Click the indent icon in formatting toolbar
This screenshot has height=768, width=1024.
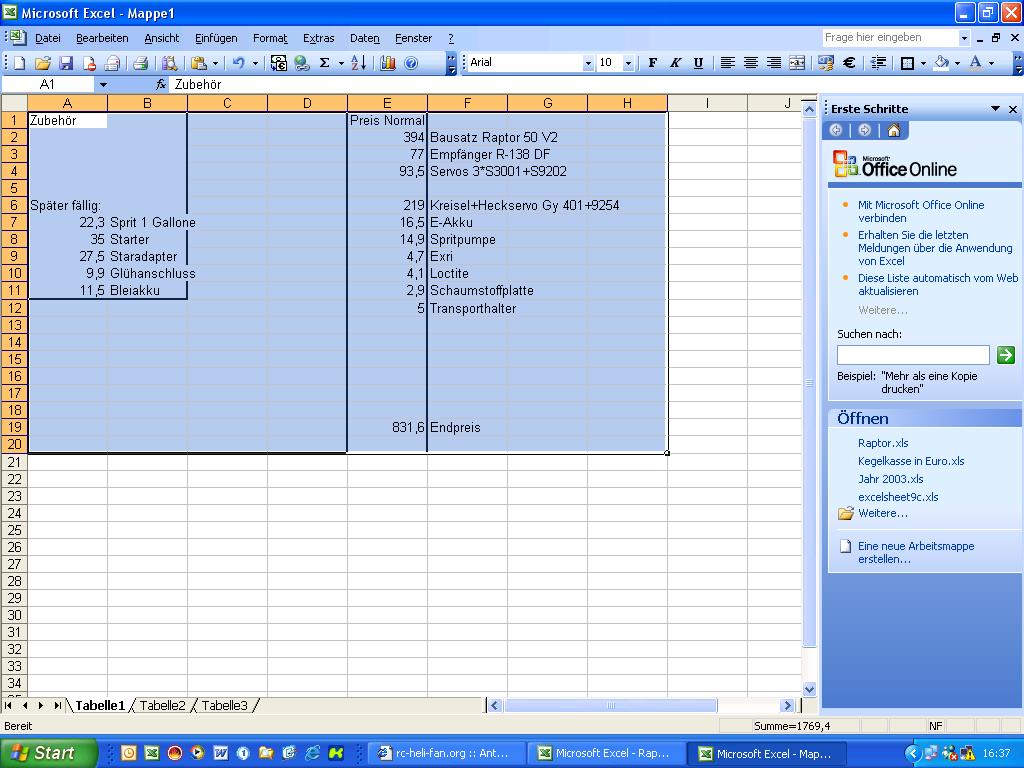tap(878, 63)
